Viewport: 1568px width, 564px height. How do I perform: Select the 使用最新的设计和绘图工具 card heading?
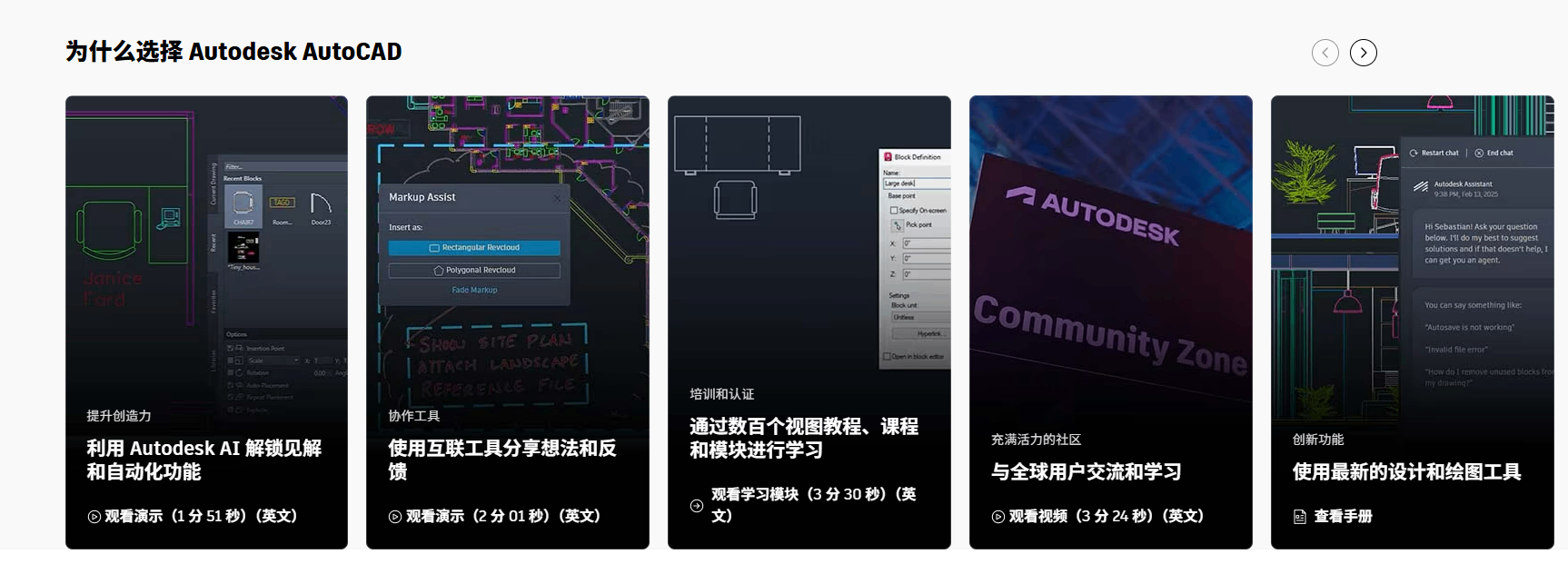coord(1406,471)
